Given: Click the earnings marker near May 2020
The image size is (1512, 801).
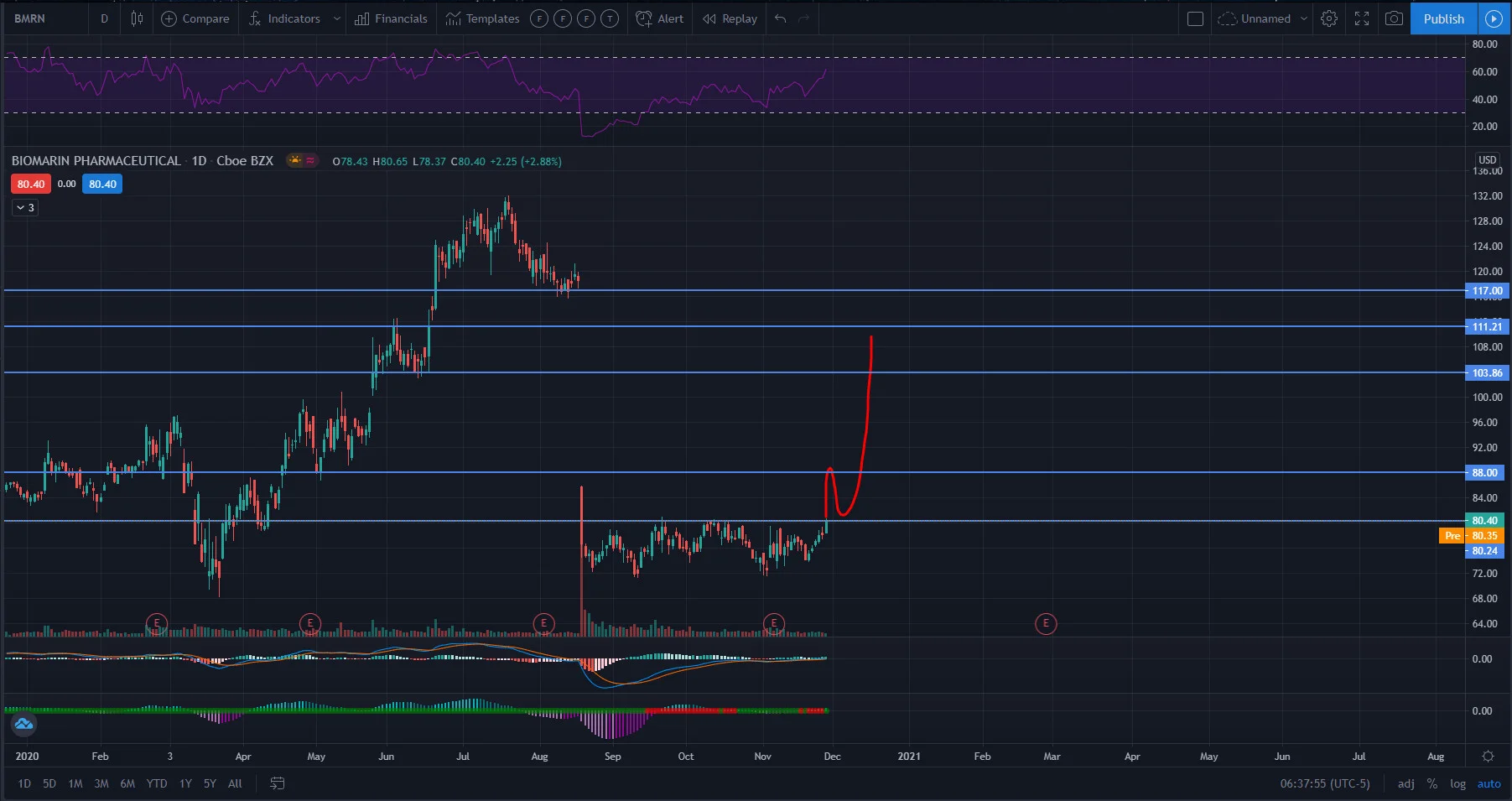Looking at the screenshot, I should pyautogui.click(x=310, y=622).
